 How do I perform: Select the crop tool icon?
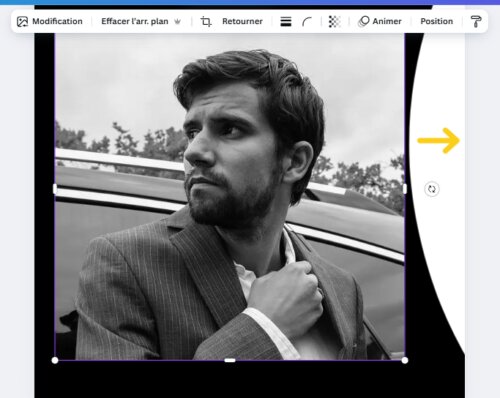[206, 21]
